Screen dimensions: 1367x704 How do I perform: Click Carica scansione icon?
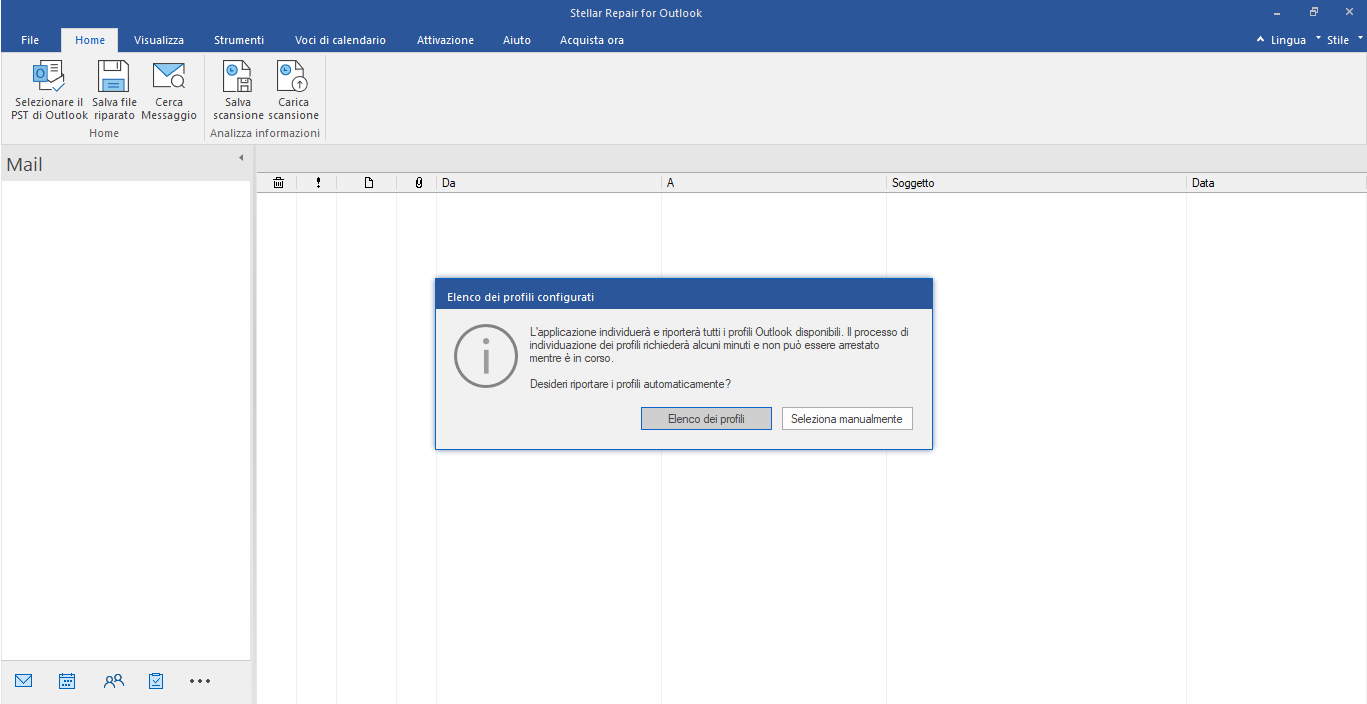[x=293, y=78]
